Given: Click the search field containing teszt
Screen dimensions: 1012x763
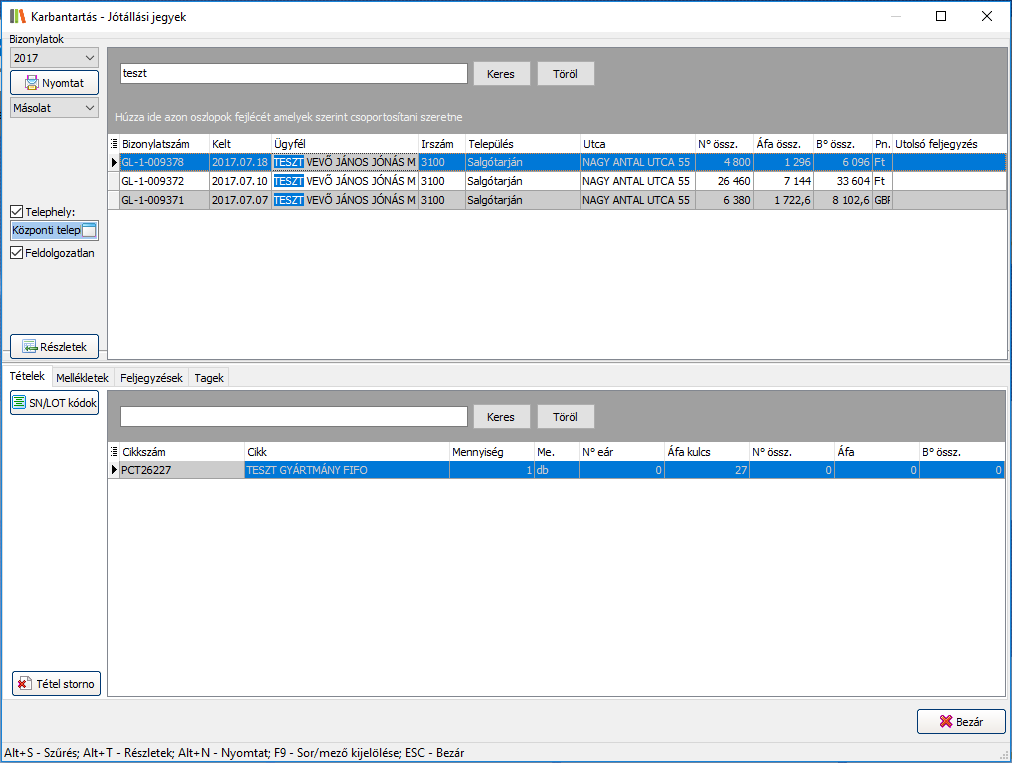Looking at the screenshot, I should [293, 74].
